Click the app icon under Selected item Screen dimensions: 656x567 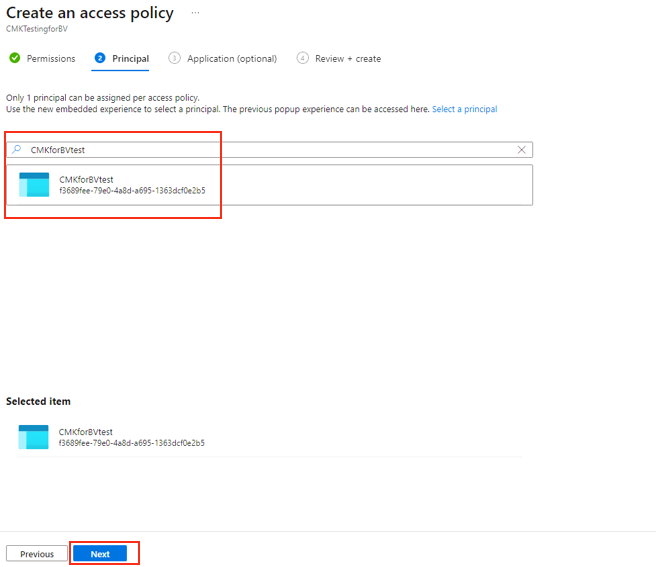click(x=34, y=436)
